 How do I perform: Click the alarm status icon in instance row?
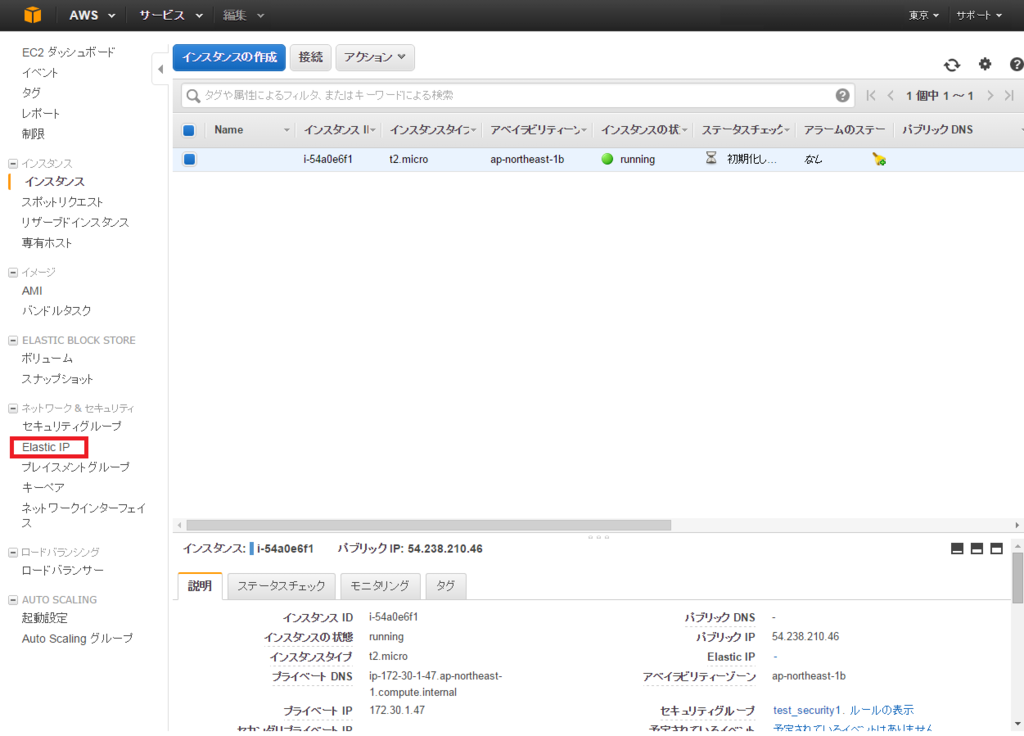coord(879,159)
